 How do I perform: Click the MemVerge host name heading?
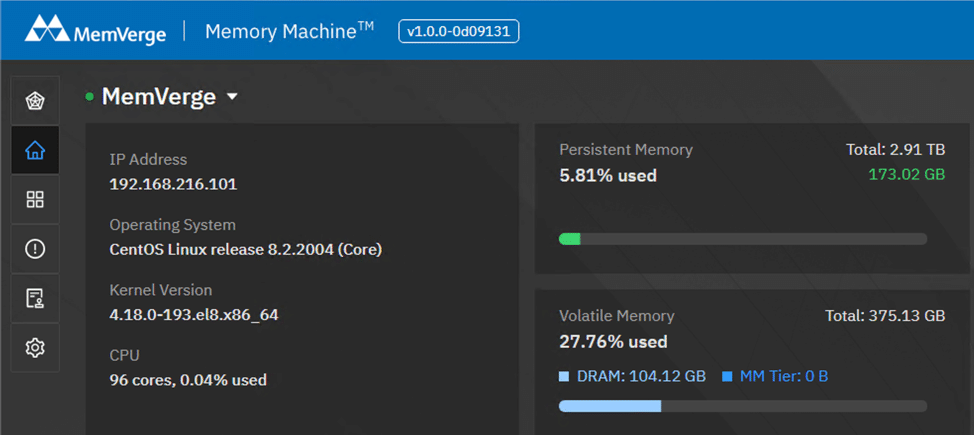click(x=158, y=96)
